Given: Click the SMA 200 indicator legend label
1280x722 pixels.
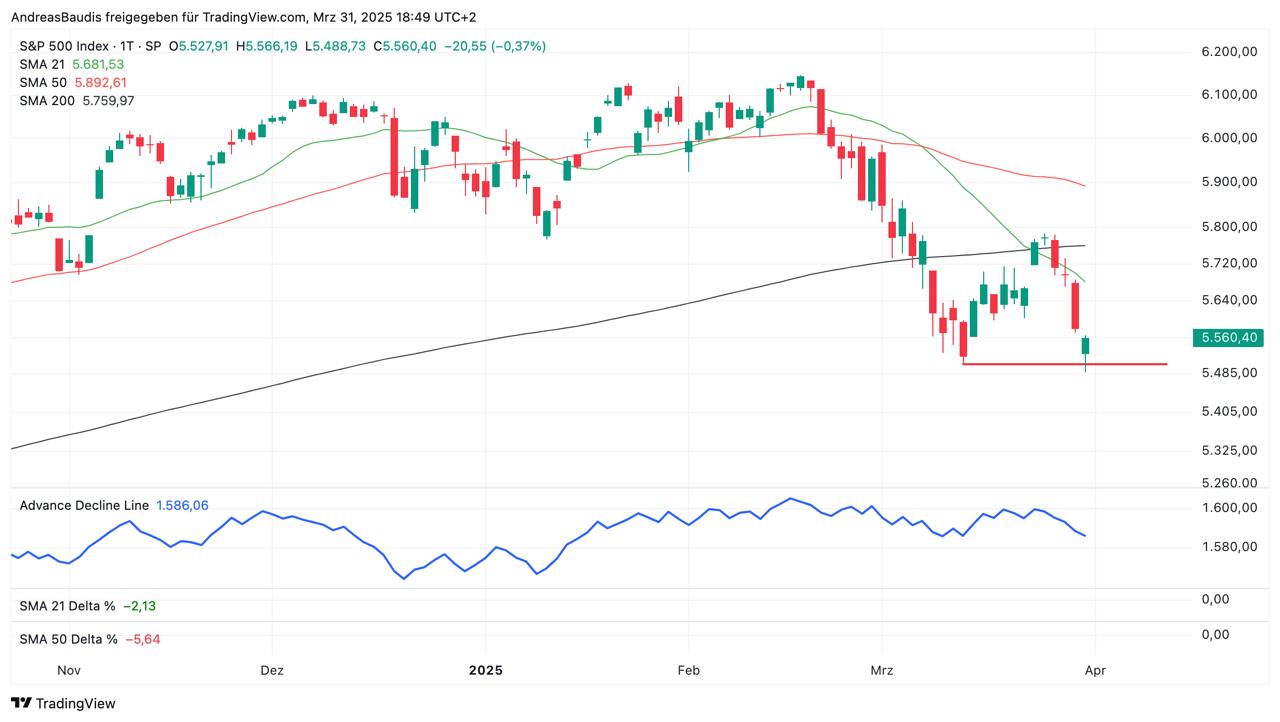Looking at the screenshot, I should (x=46, y=100).
